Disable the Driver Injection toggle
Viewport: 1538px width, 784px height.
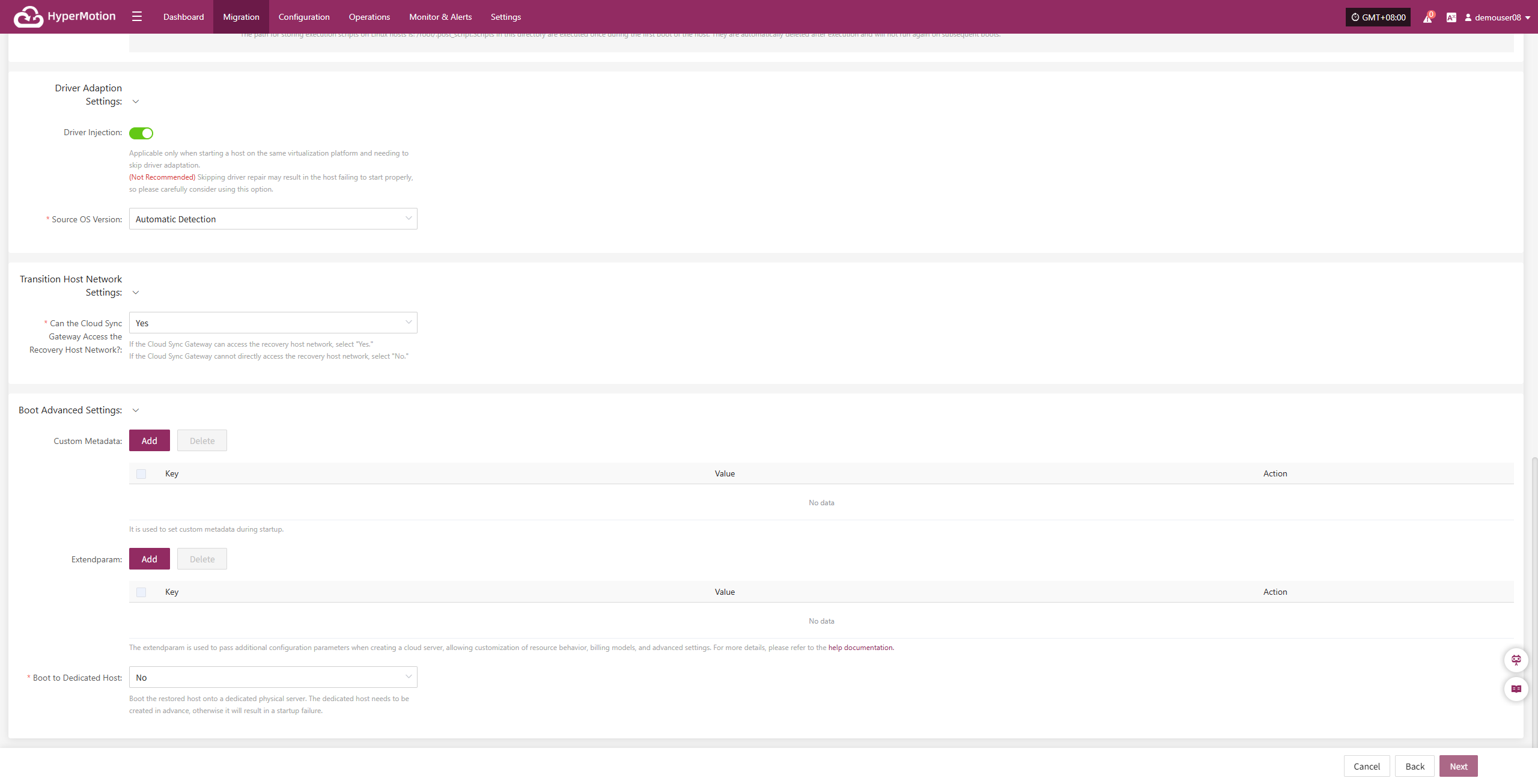pyautogui.click(x=141, y=133)
